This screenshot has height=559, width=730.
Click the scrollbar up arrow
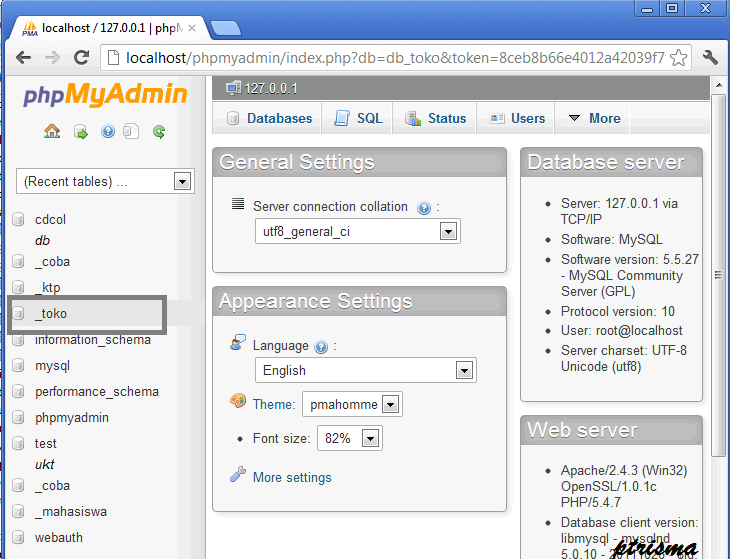pyautogui.click(x=719, y=85)
